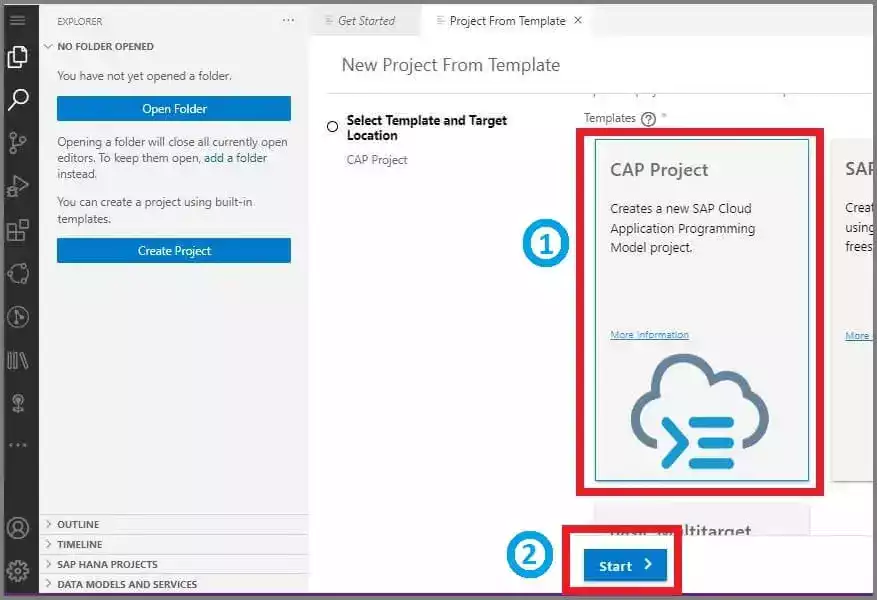The width and height of the screenshot is (877, 600).
Task: Open the Explorer view icon
Action: (18, 56)
